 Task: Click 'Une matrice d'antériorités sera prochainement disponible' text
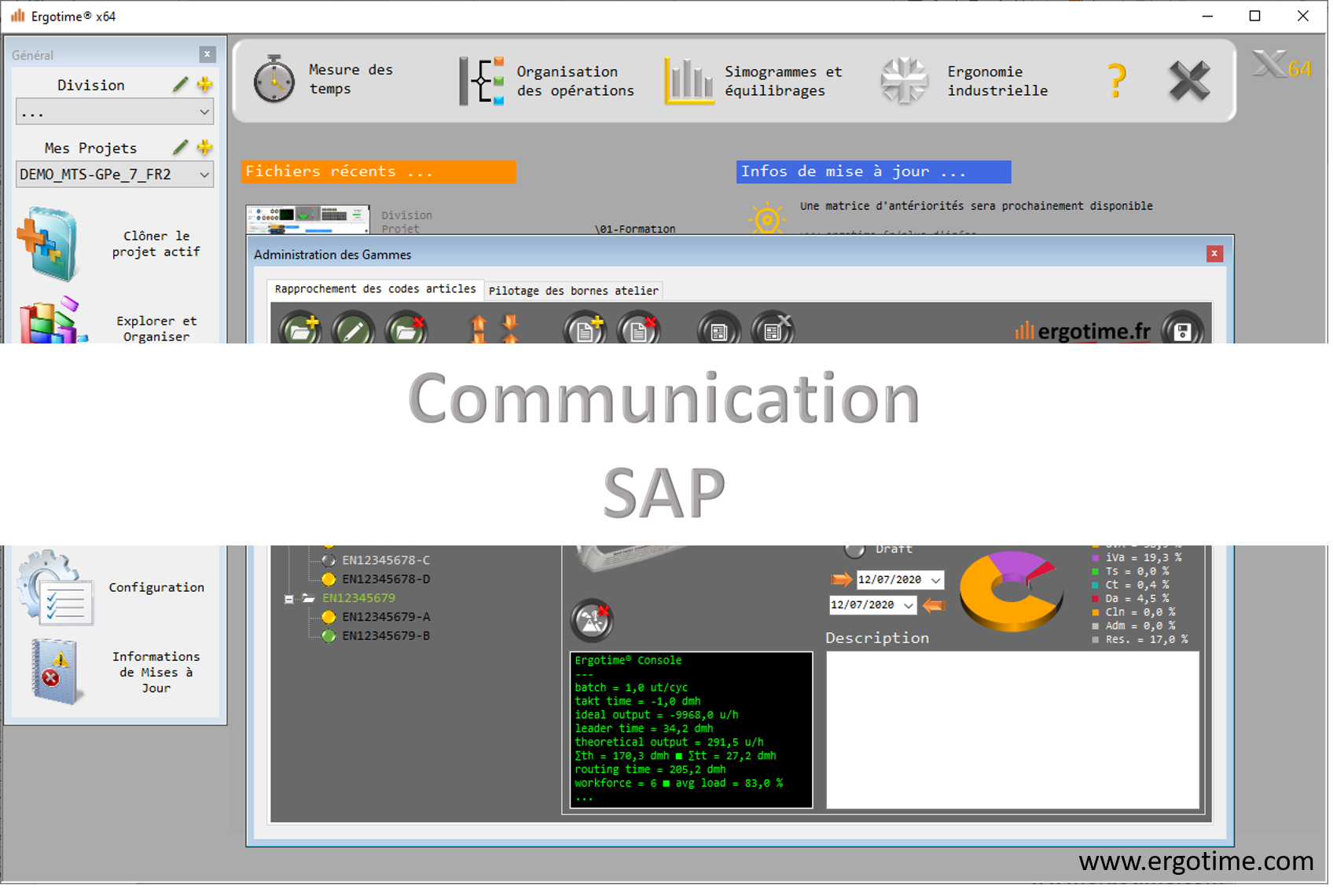(976, 206)
